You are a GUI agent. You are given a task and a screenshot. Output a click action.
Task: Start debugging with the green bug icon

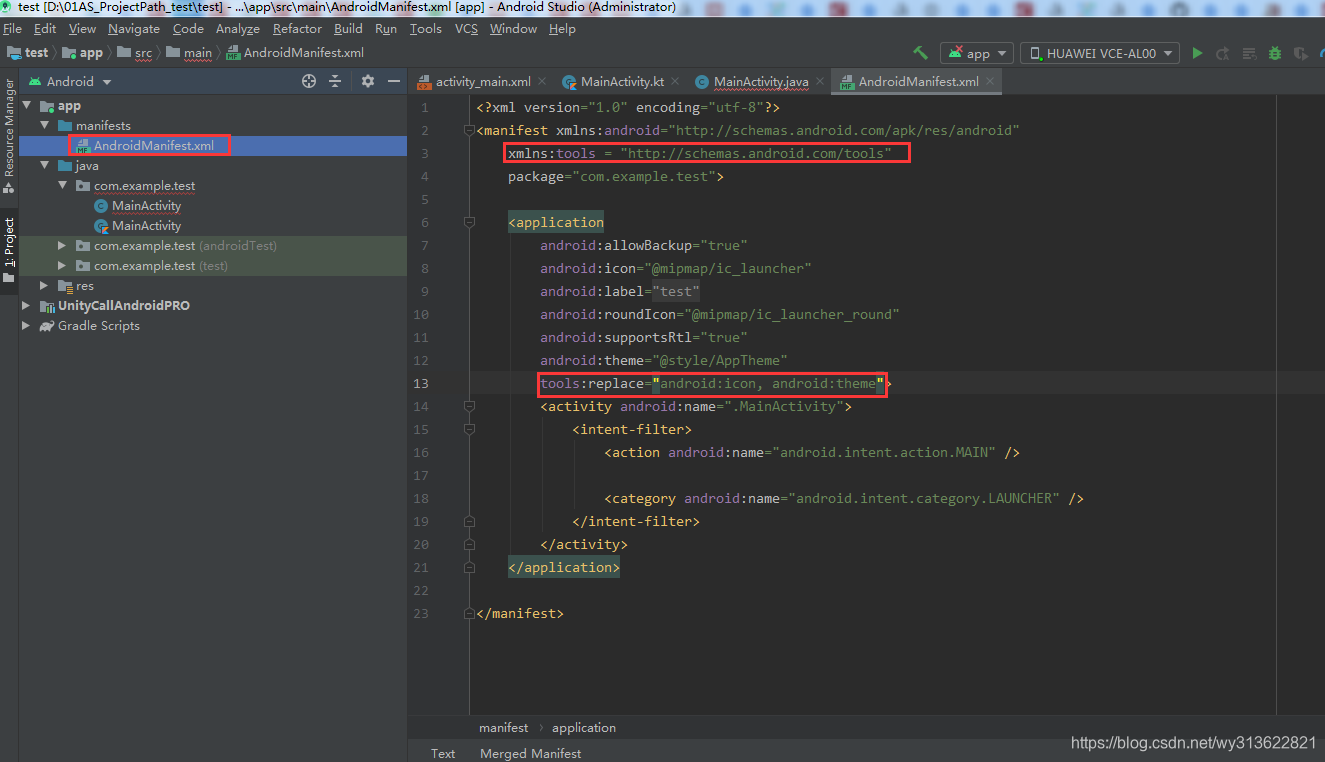point(1275,53)
